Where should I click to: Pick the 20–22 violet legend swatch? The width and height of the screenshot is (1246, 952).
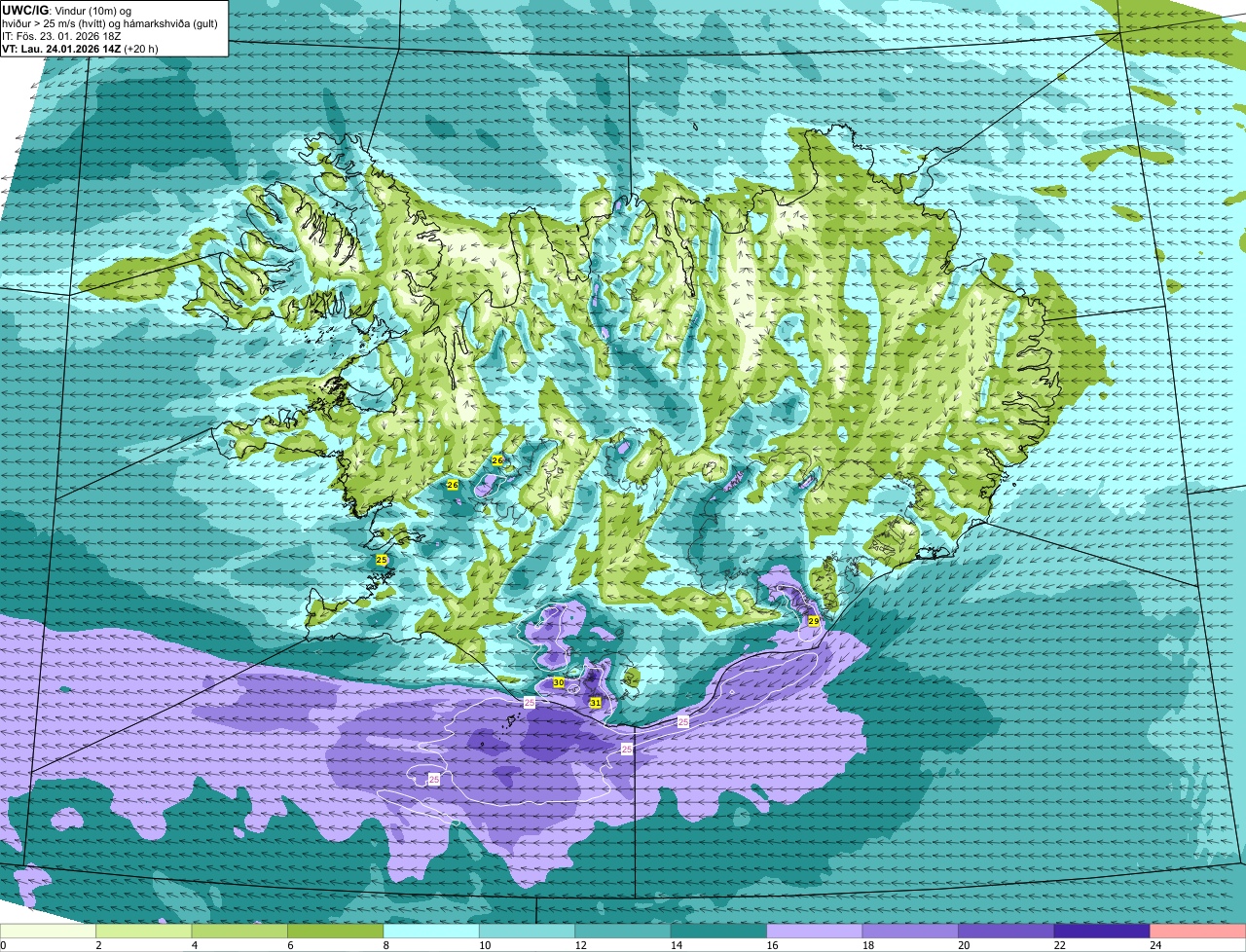click(x=1007, y=932)
